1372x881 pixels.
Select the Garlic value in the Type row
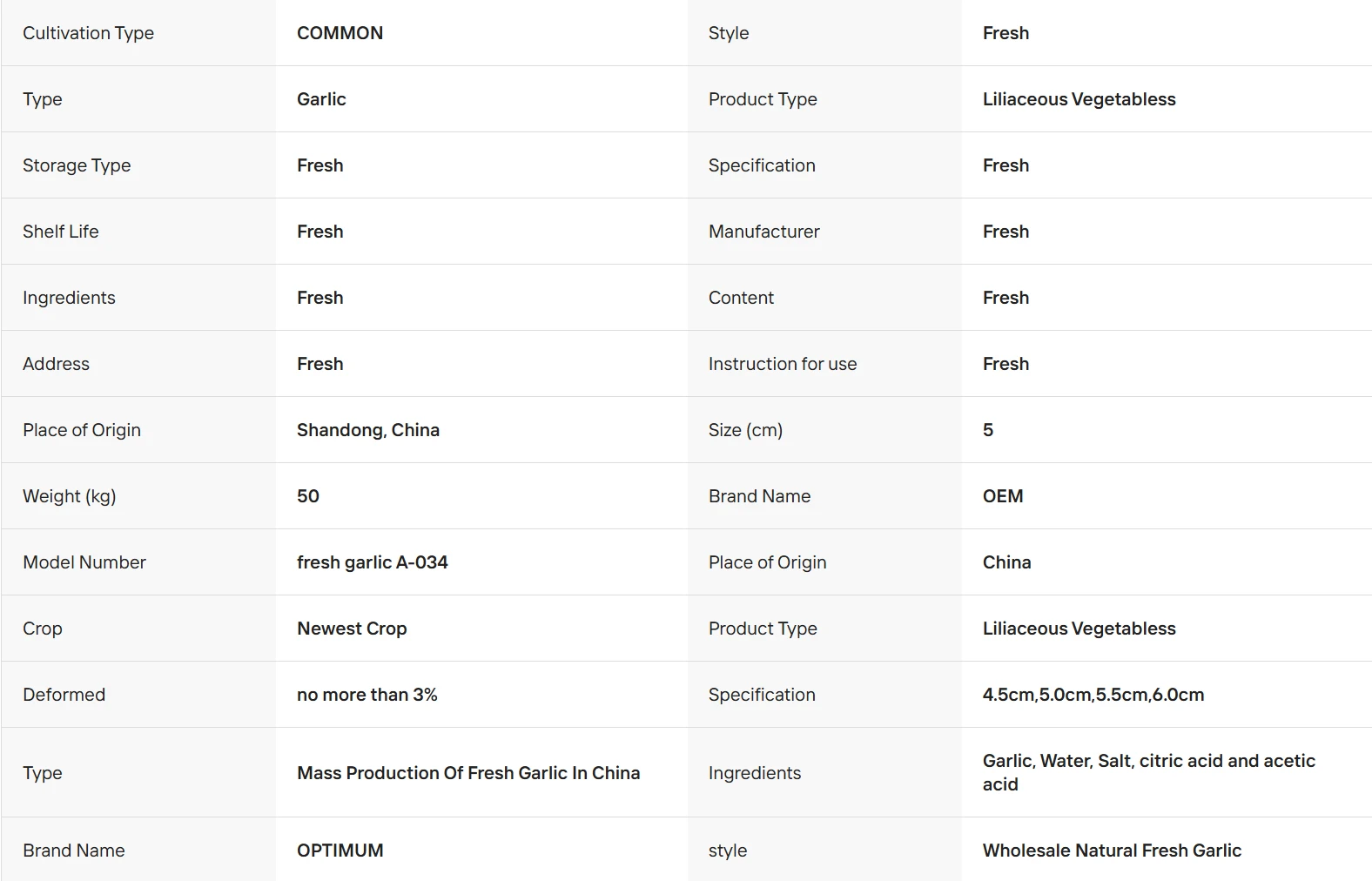point(321,99)
